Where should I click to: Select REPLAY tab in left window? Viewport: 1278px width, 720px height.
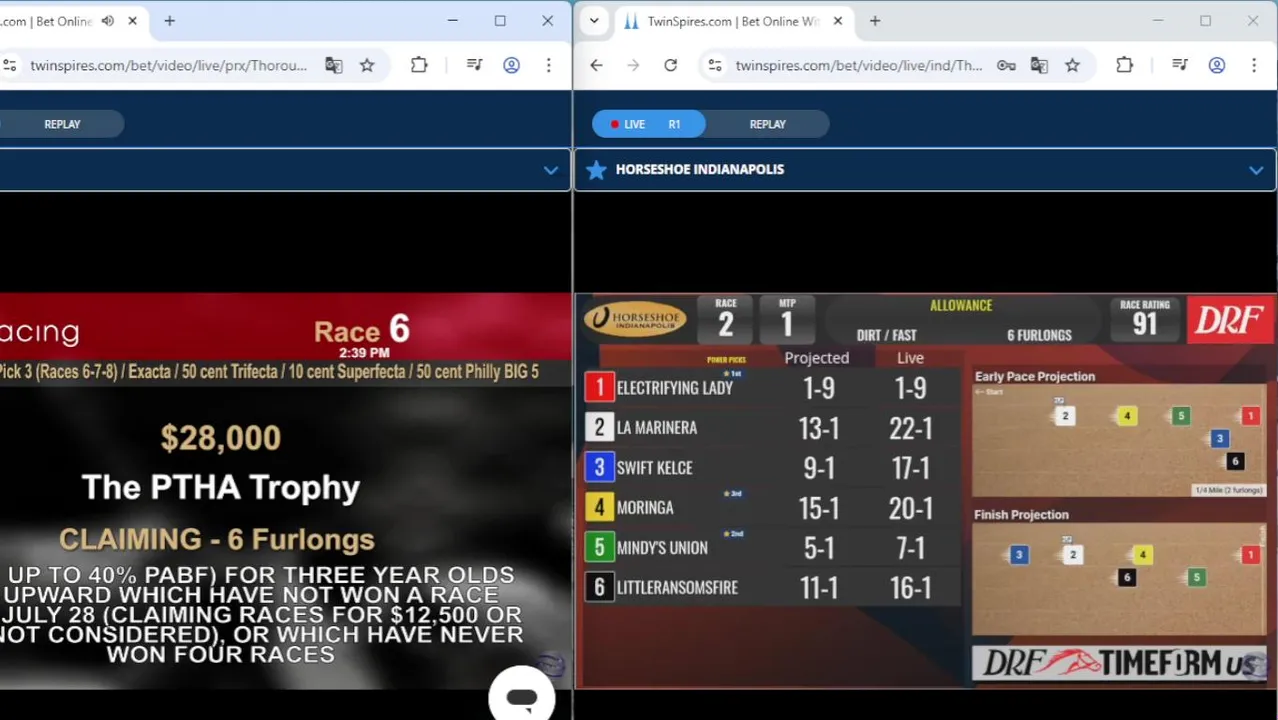[x=62, y=124]
